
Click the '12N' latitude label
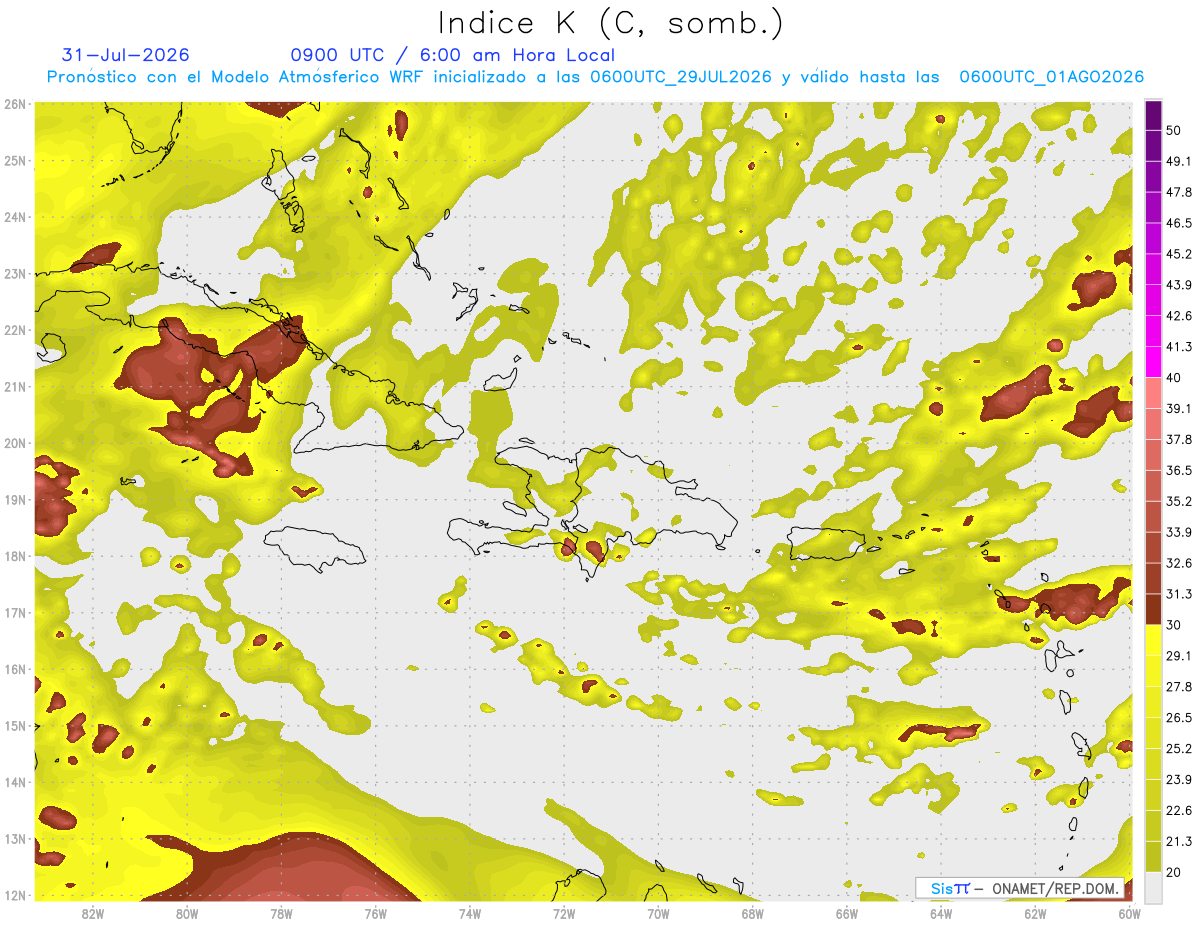(16, 895)
